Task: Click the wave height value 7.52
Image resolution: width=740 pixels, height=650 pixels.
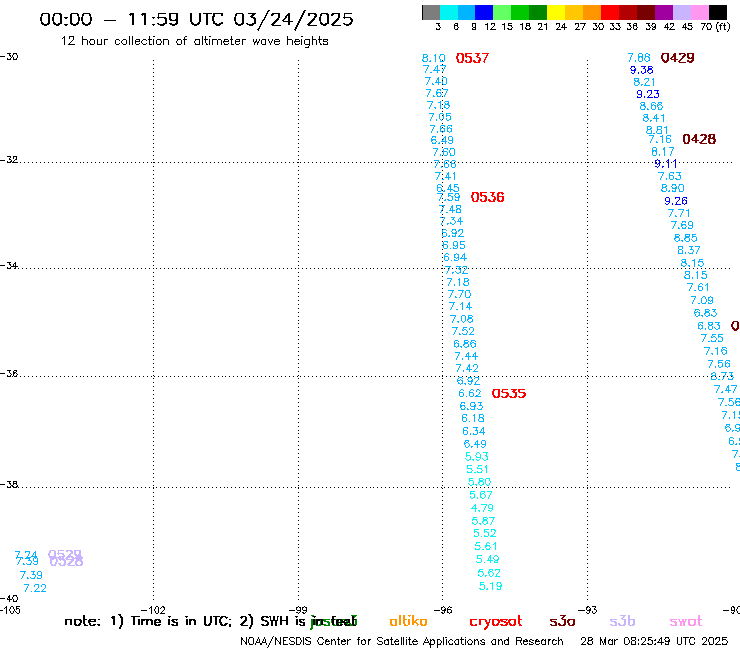Action: coord(463,331)
